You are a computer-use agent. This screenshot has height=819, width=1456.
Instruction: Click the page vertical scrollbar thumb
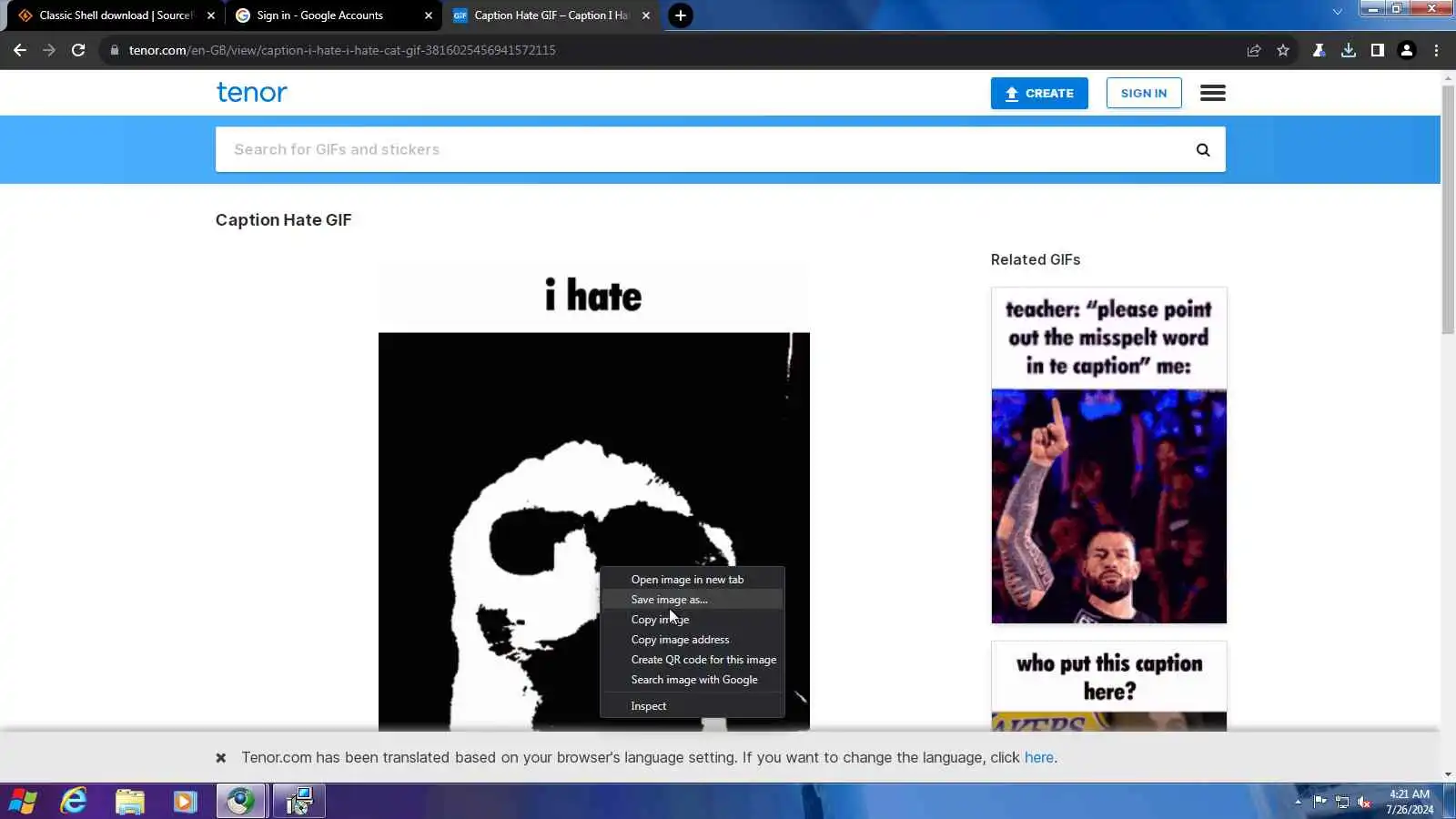click(x=1448, y=209)
